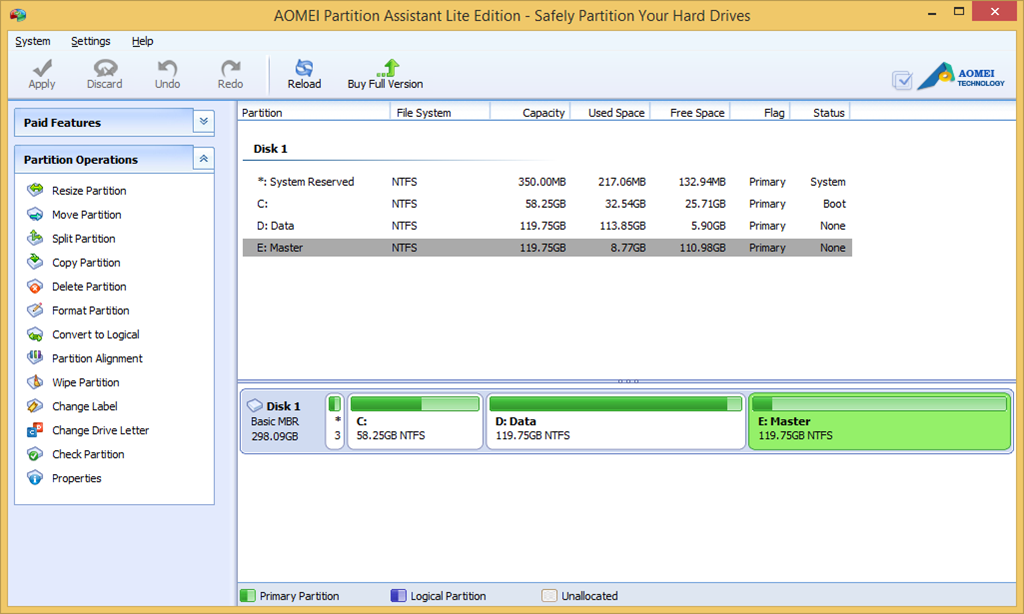Click the Change Drive Letter icon

(x=35, y=430)
